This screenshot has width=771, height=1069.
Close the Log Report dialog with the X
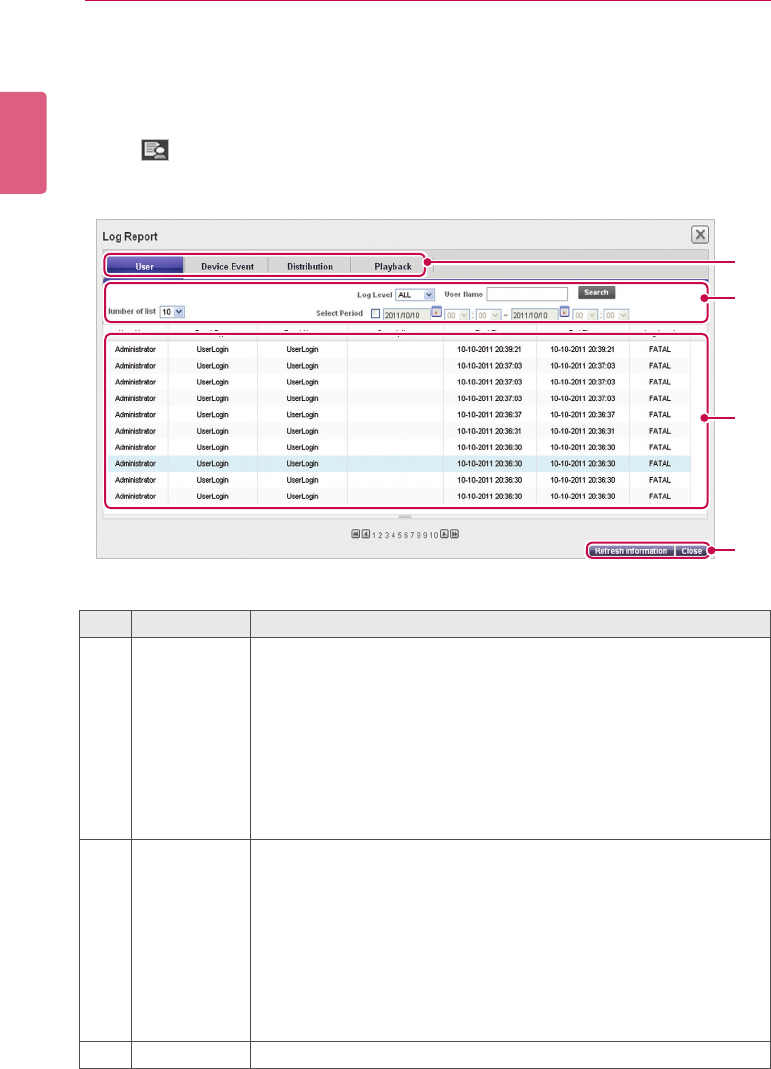(699, 235)
